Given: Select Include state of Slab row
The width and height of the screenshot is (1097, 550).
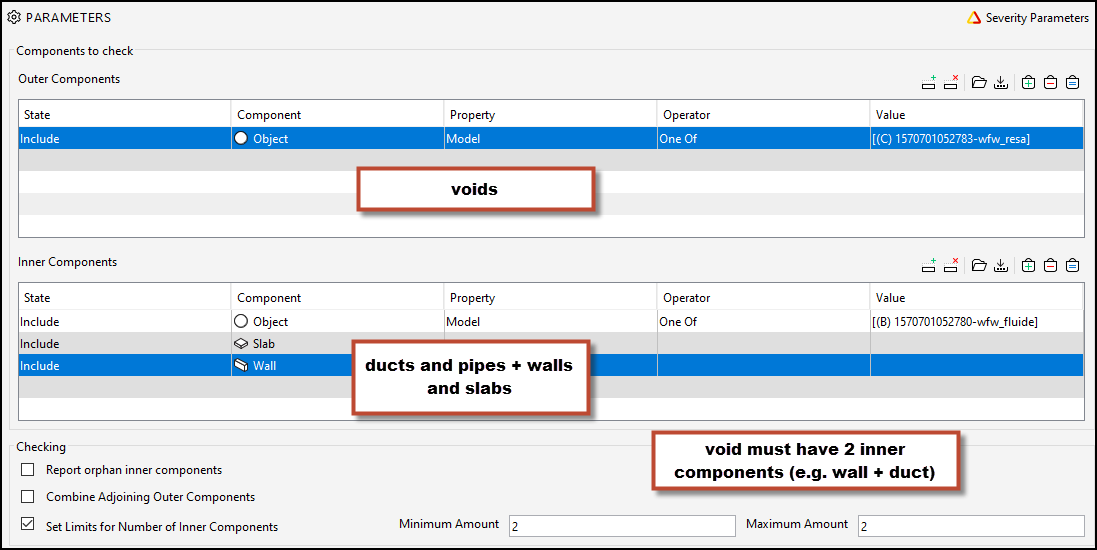Looking at the screenshot, I should point(125,344).
